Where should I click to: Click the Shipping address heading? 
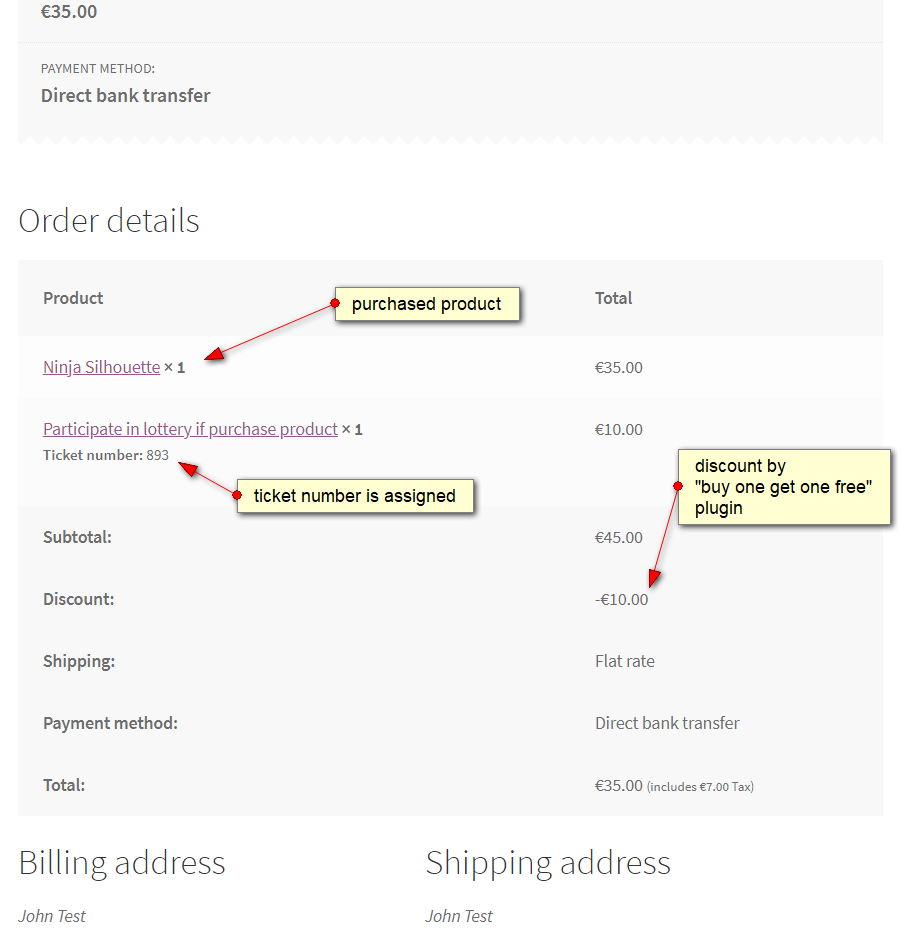pos(548,862)
